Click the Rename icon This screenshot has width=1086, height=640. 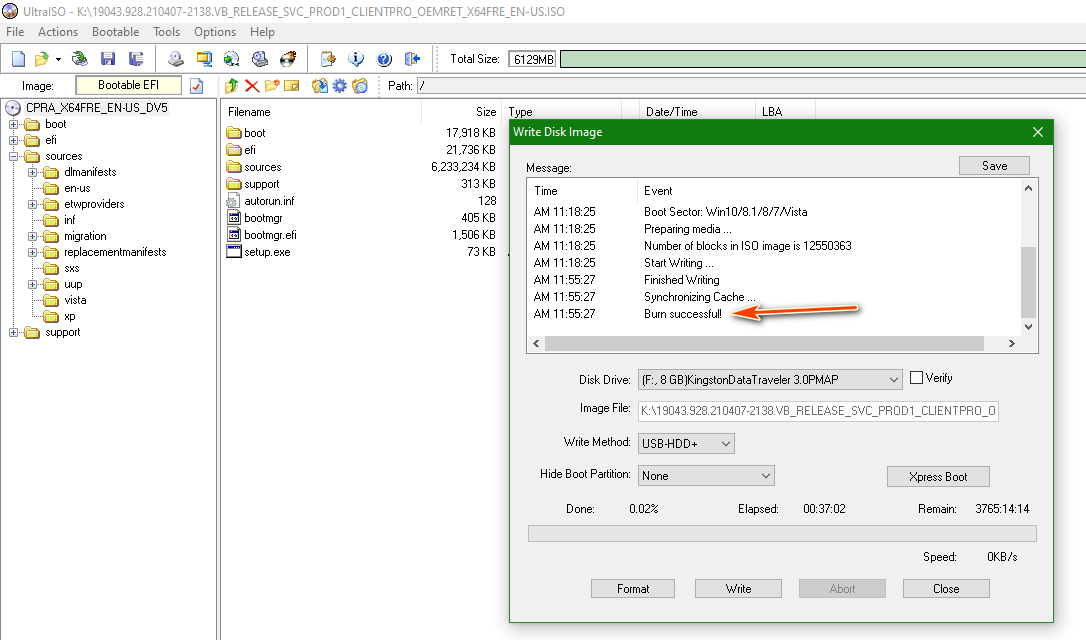(x=292, y=86)
